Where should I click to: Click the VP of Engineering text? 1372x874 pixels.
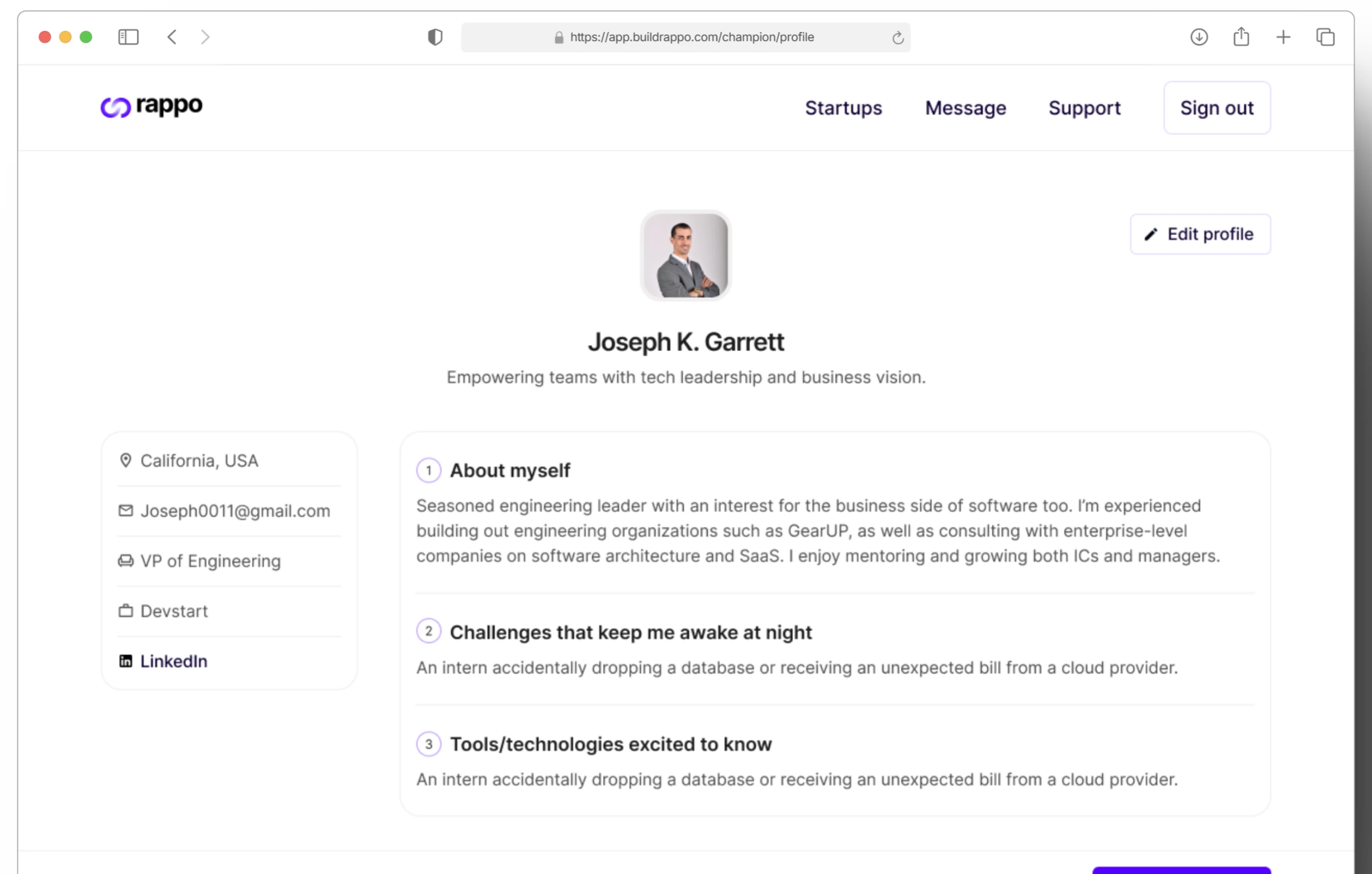coord(210,561)
